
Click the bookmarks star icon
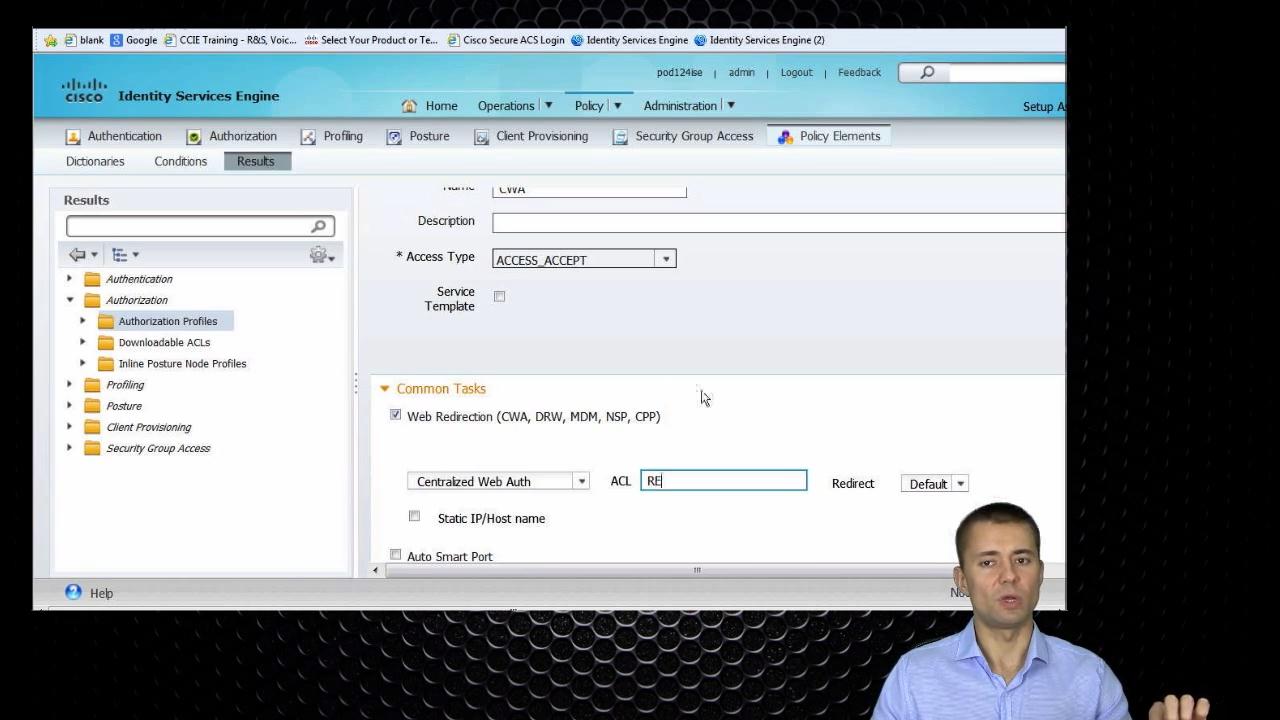[50, 40]
